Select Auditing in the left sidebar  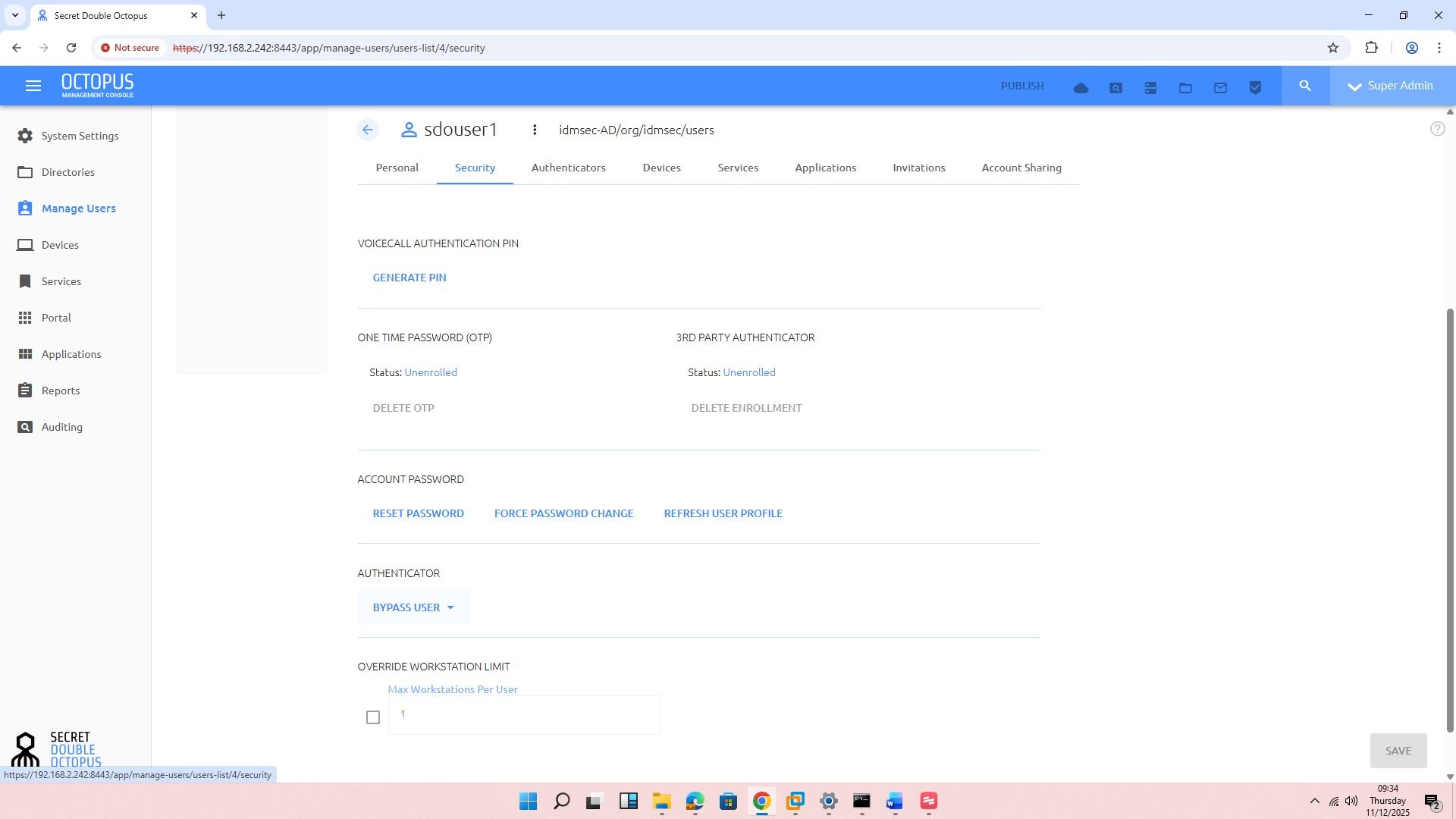[x=61, y=426]
